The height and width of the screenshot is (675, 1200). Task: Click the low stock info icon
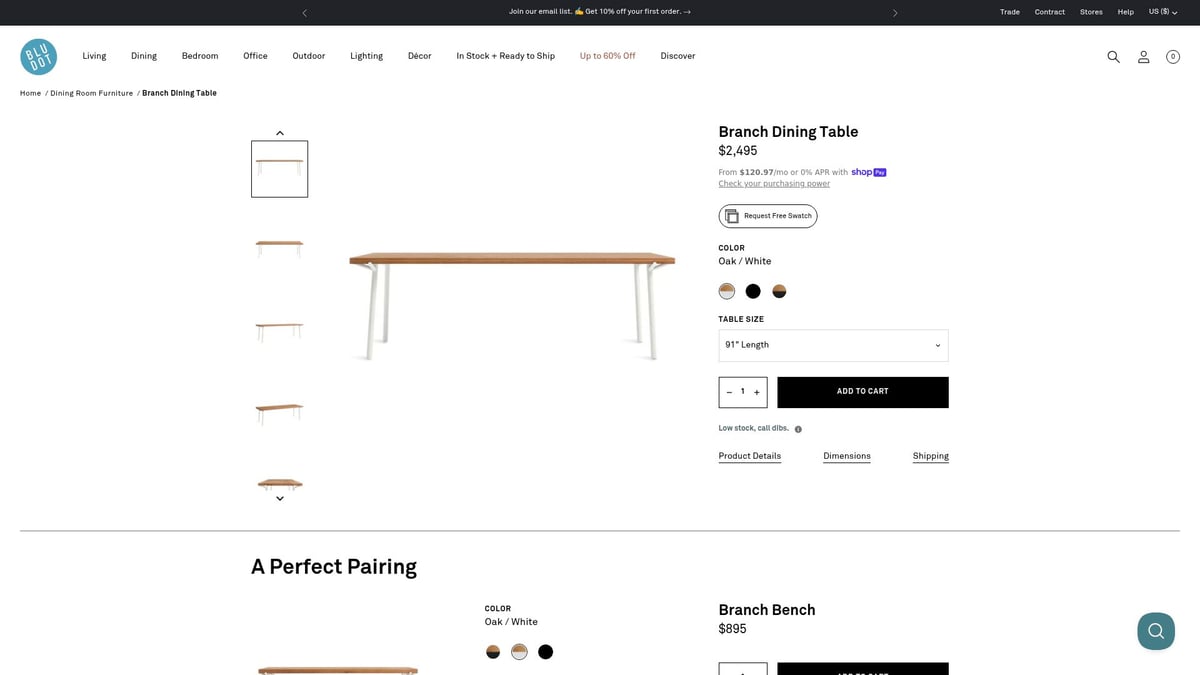click(x=797, y=428)
